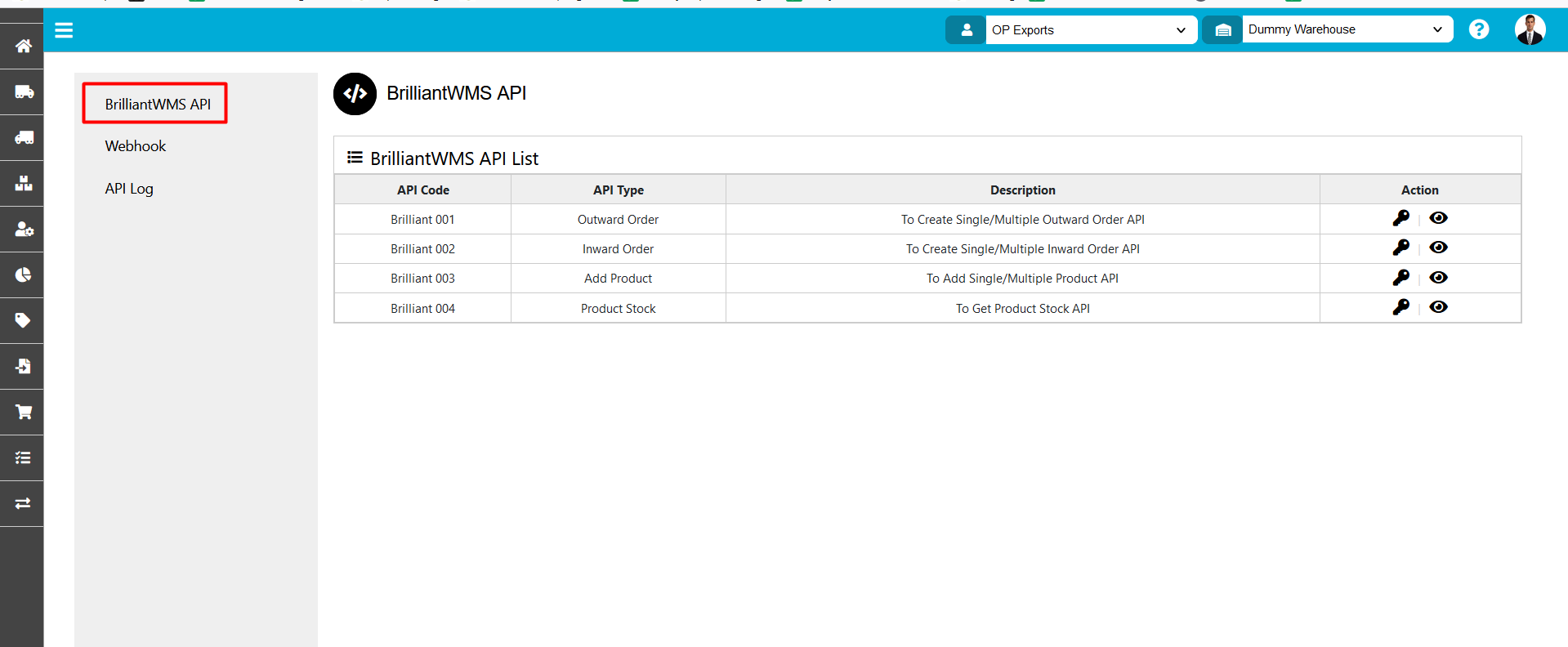Expand the OP Exports dropdown
The width and height of the screenshot is (1568, 647).
click(1090, 30)
